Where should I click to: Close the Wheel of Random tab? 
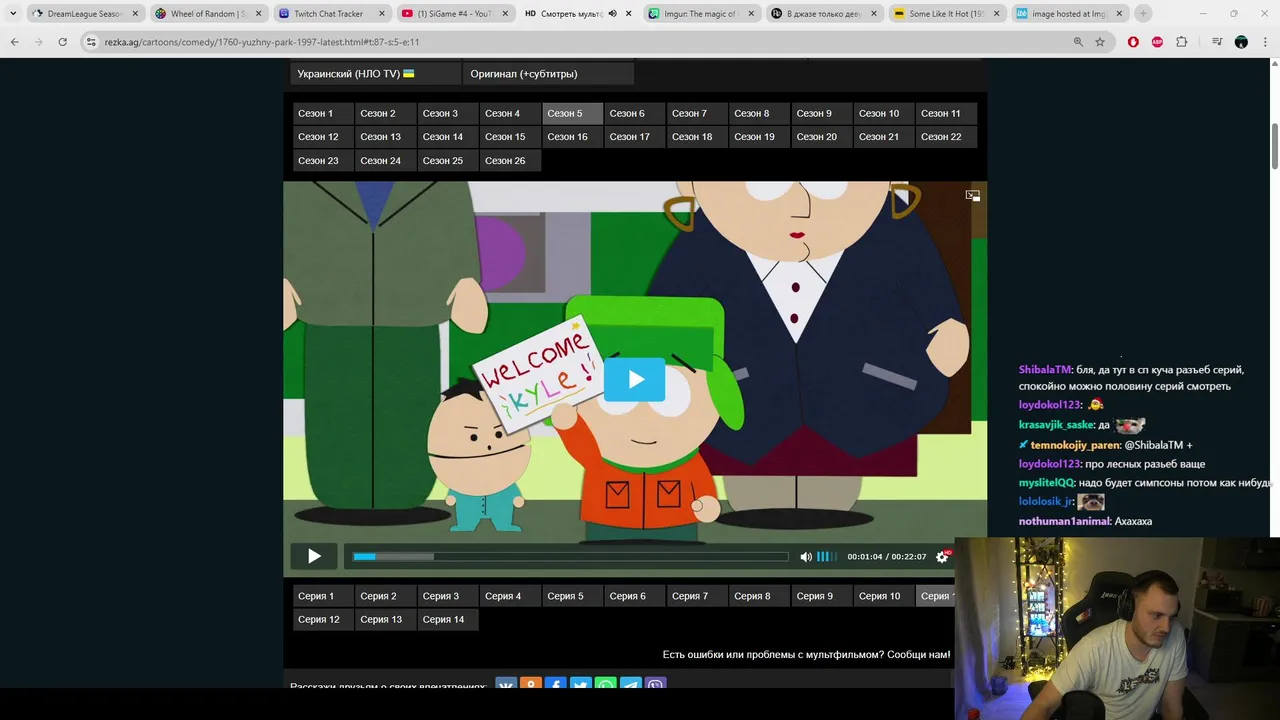pyautogui.click(x=258, y=14)
